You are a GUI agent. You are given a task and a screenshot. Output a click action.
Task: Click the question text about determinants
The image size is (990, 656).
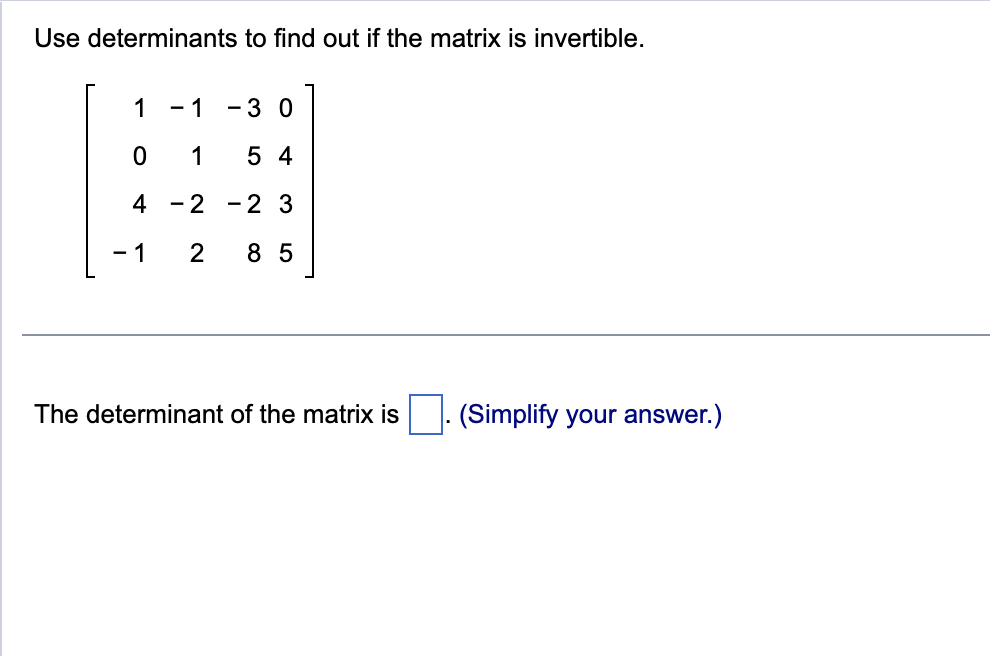click(340, 38)
